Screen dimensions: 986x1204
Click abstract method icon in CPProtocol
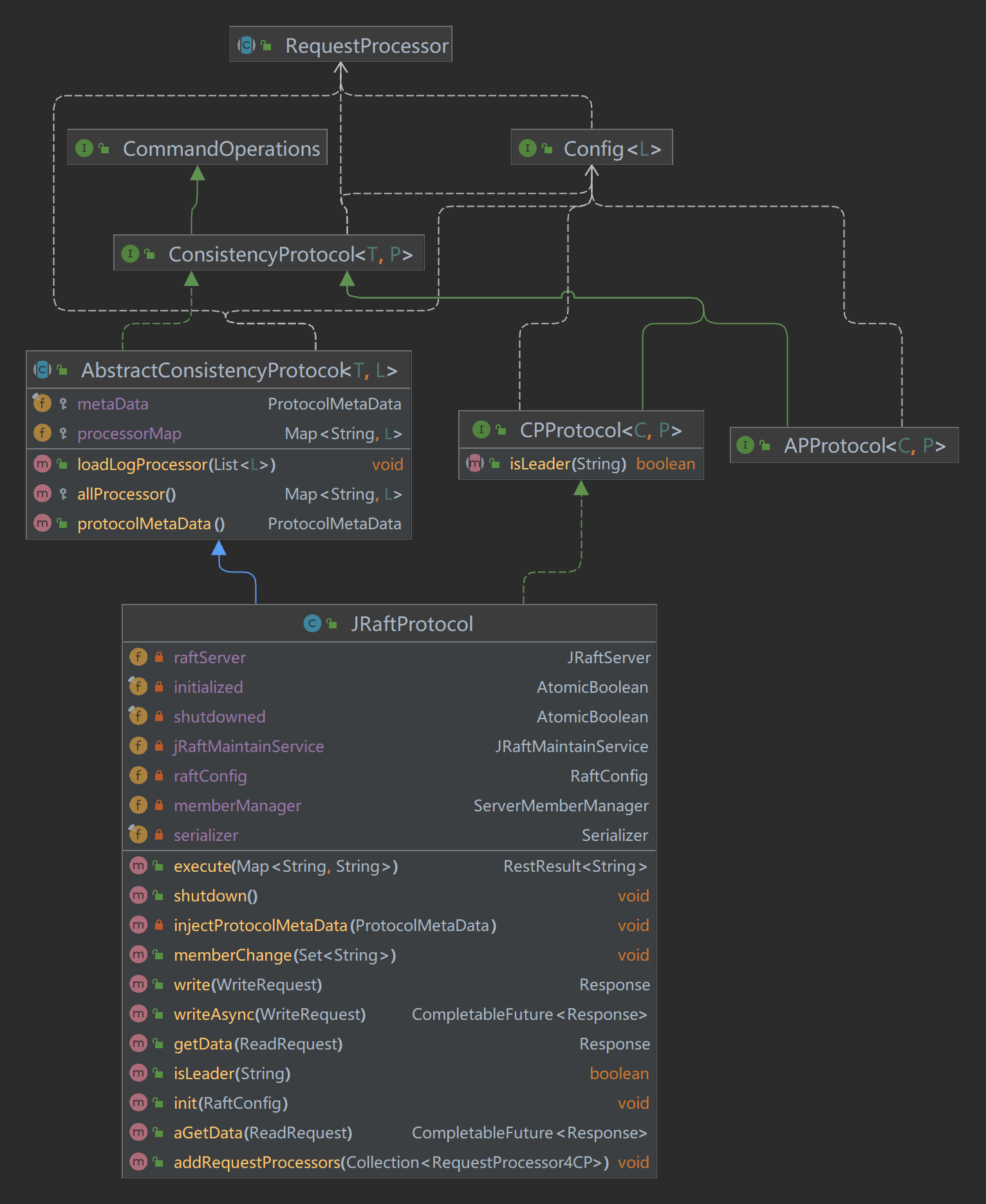(475, 463)
